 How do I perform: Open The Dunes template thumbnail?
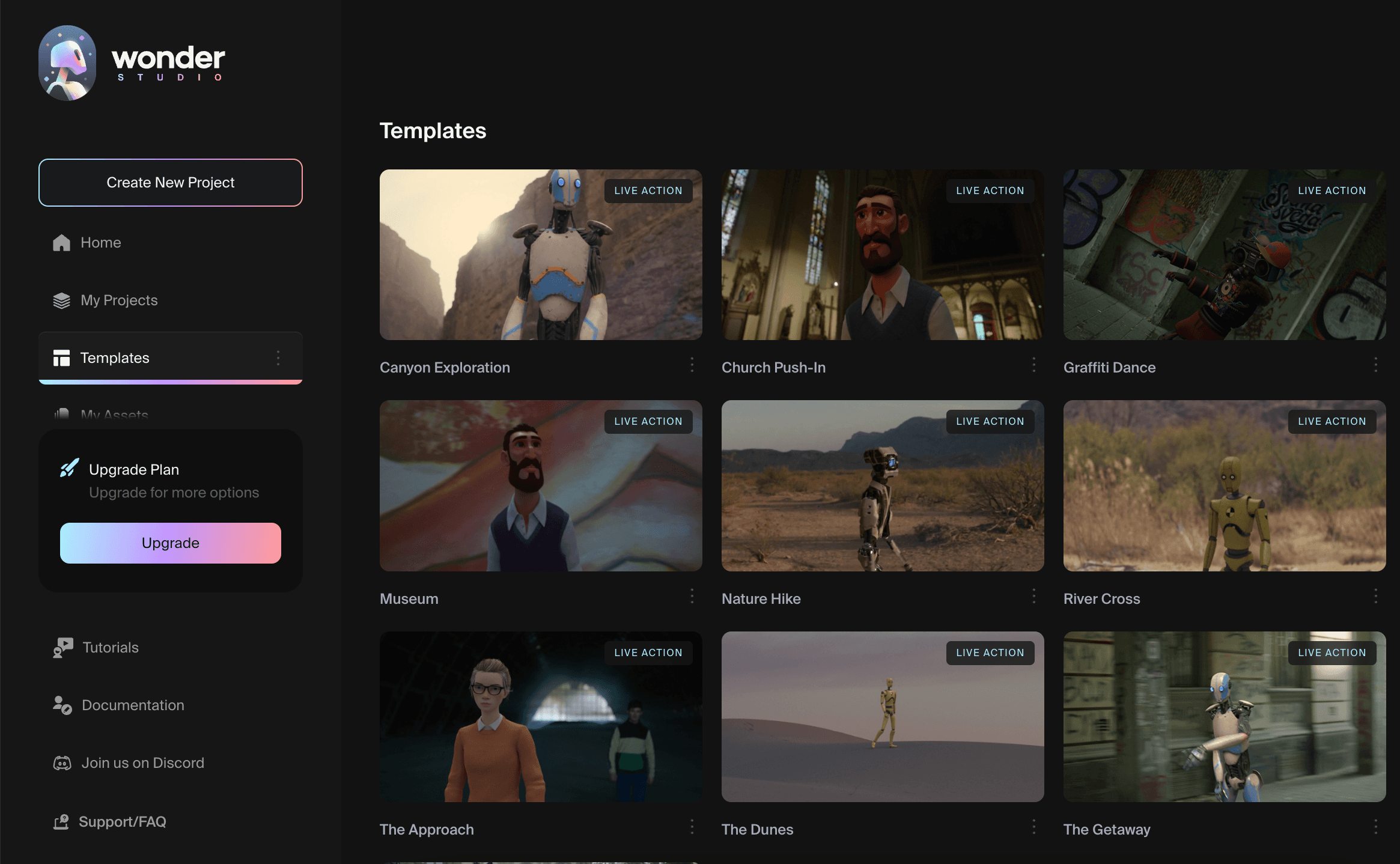click(x=883, y=717)
